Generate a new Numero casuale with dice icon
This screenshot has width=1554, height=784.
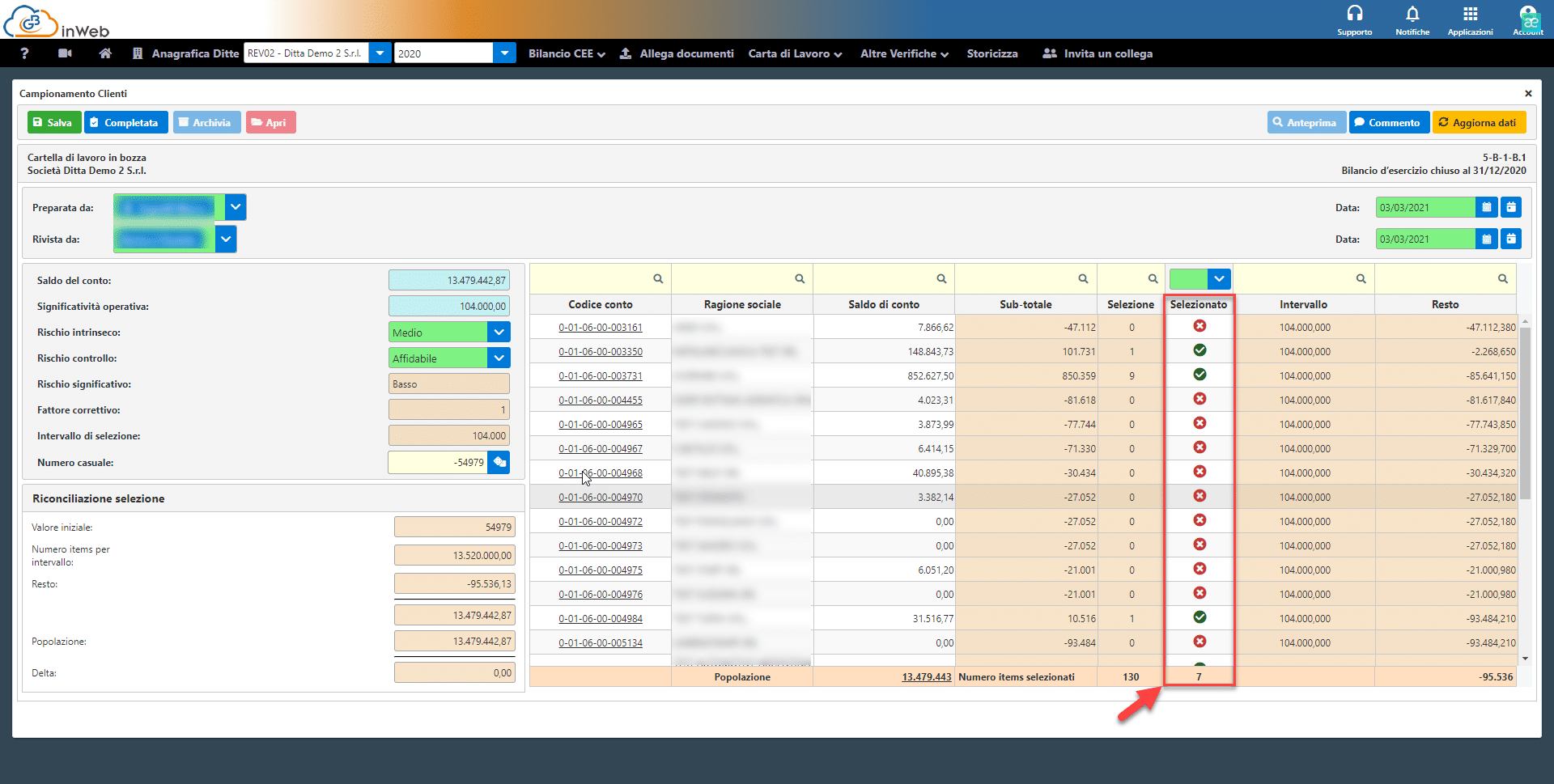coord(499,463)
